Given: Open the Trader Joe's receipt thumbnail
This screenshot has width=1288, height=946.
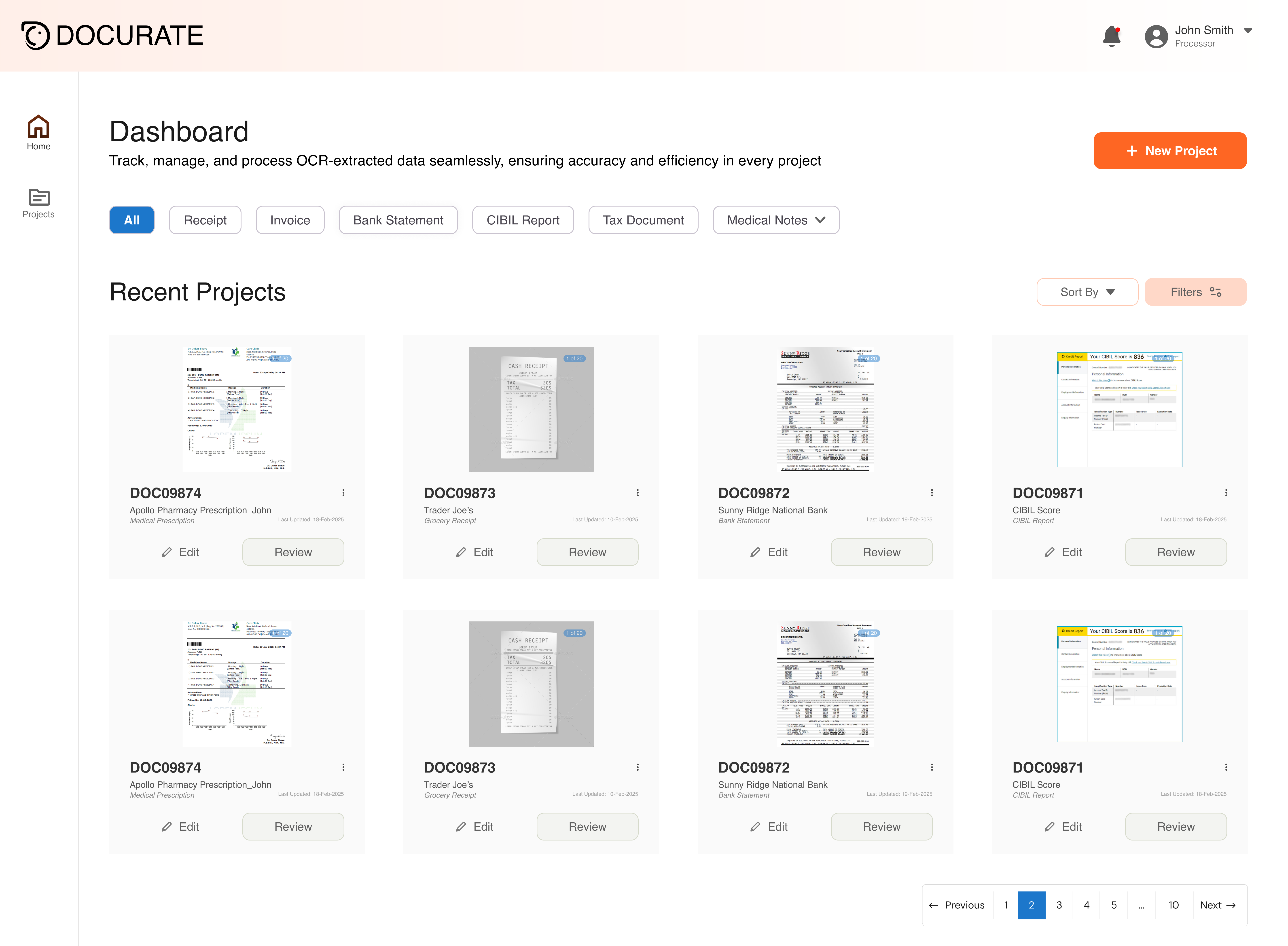Looking at the screenshot, I should pos(530,409).
